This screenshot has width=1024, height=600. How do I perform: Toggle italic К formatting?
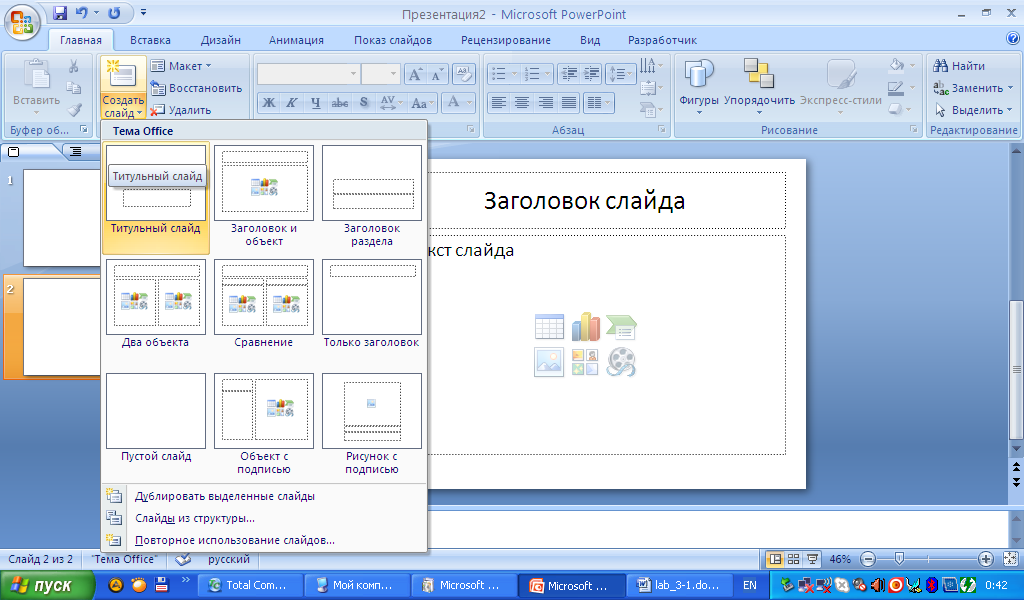(292, 103)
